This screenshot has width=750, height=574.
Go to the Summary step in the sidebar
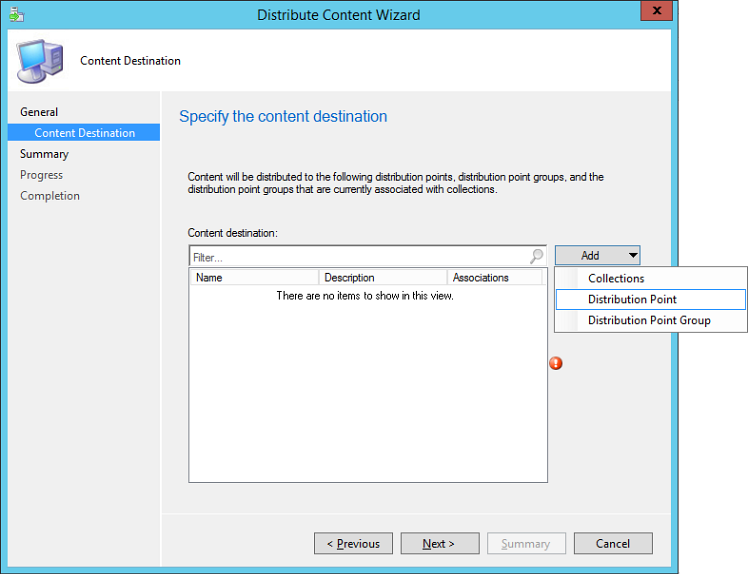44,154
